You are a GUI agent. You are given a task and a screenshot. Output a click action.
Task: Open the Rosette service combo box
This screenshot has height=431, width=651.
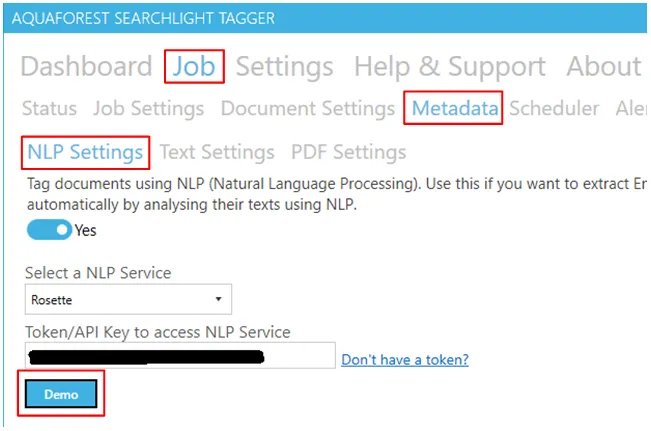coord(128,299)
